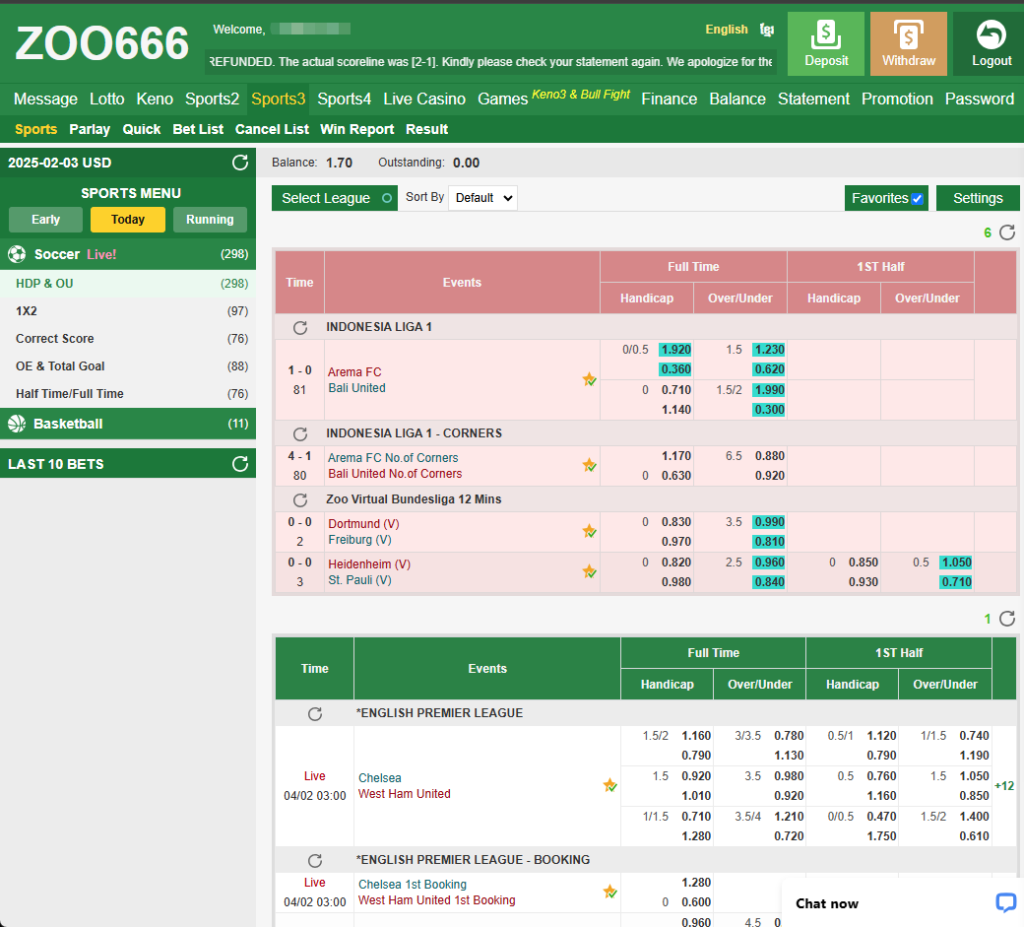Open the Chat now bubble icon

tap(1005, 903)
